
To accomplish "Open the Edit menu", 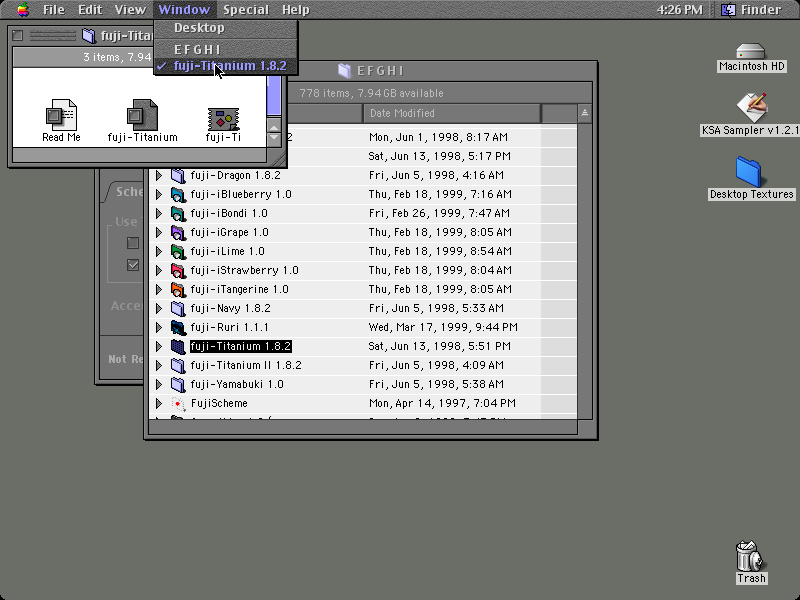I will tap(90, 10).
